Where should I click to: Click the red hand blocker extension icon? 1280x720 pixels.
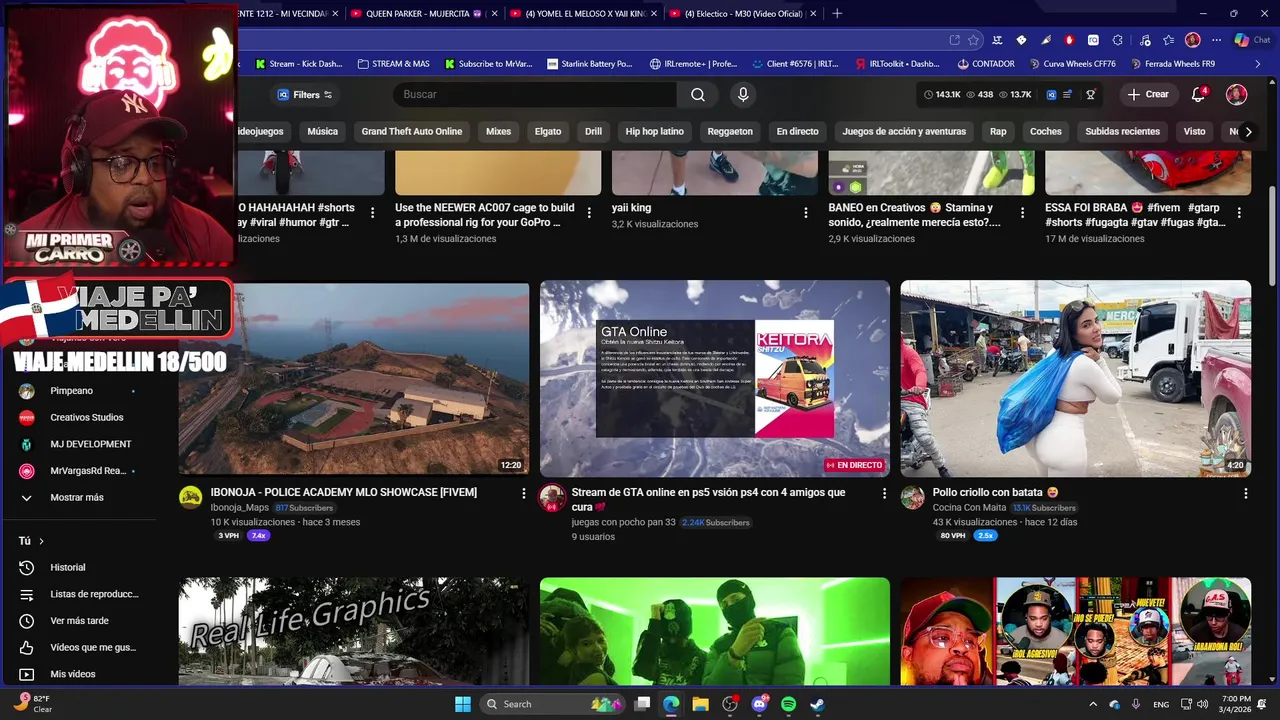pyautogui.click(x=1069, y=40)
